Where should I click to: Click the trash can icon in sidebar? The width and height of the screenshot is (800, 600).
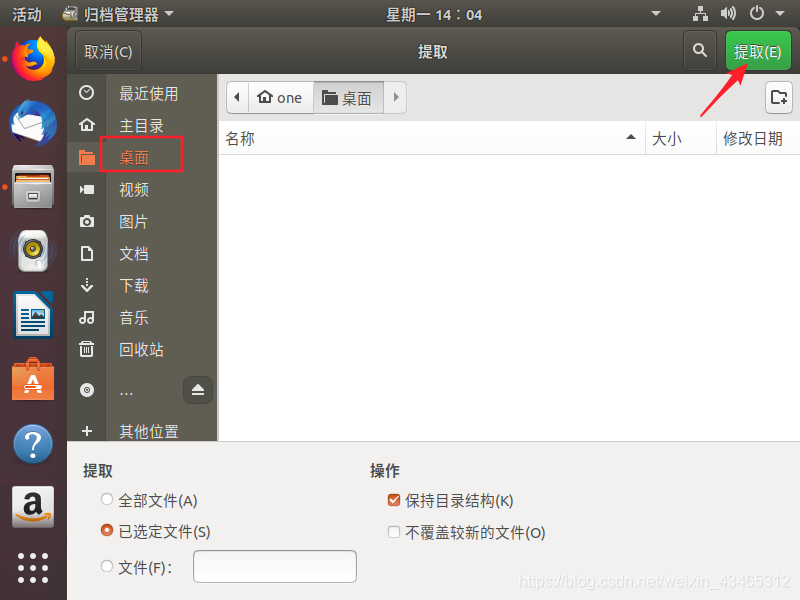click(x=87, y=349)
